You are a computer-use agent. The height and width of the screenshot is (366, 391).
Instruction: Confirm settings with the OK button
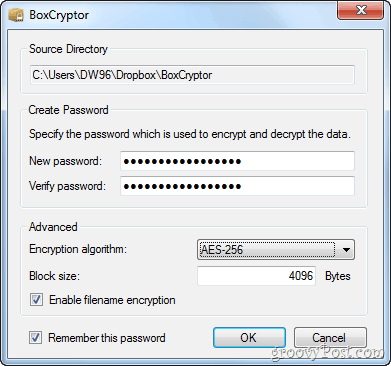(x=249, y=337)
